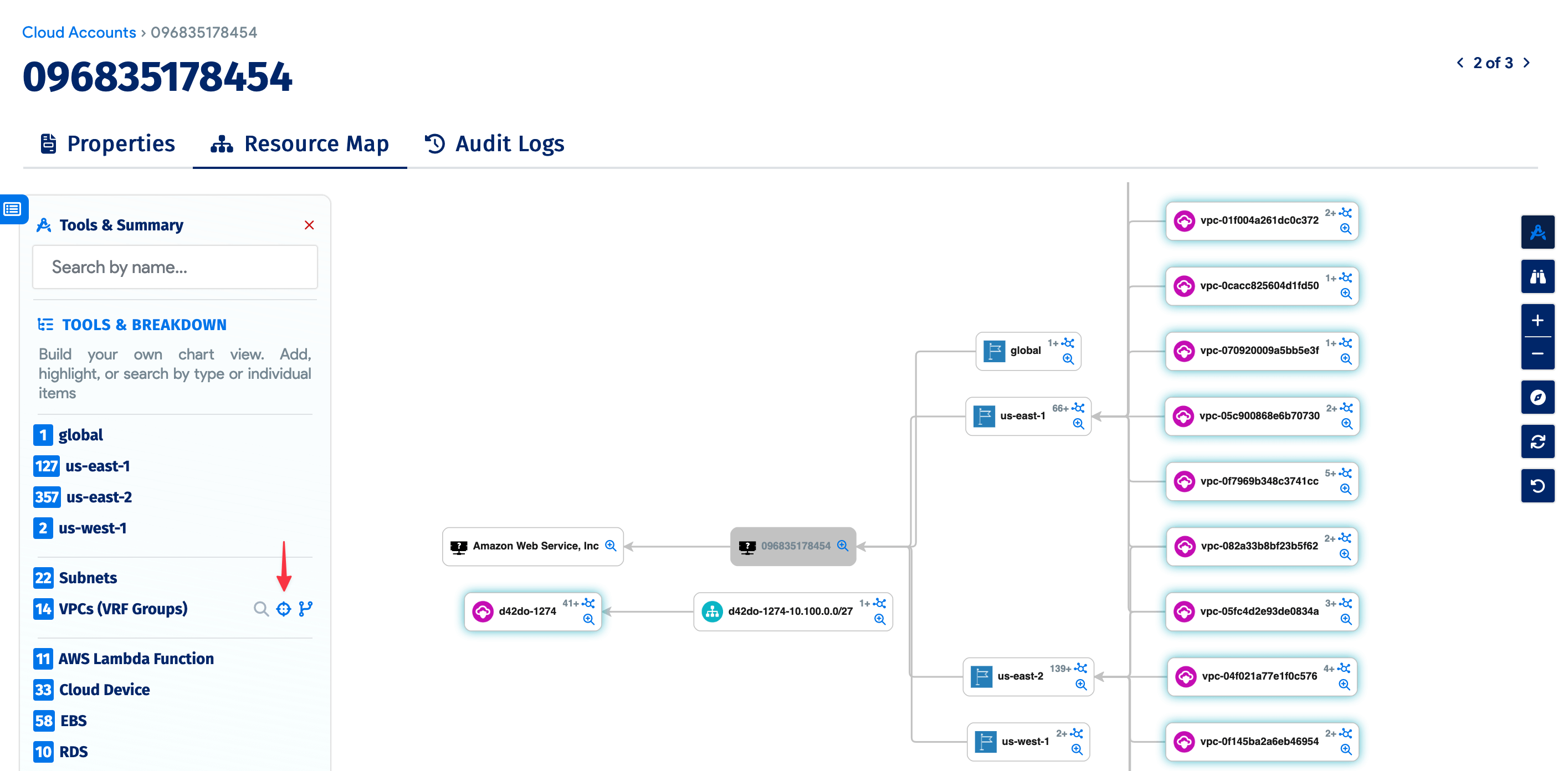Click inside the Search by name field
The image size is (1568, 771).
tap(175, 266)
